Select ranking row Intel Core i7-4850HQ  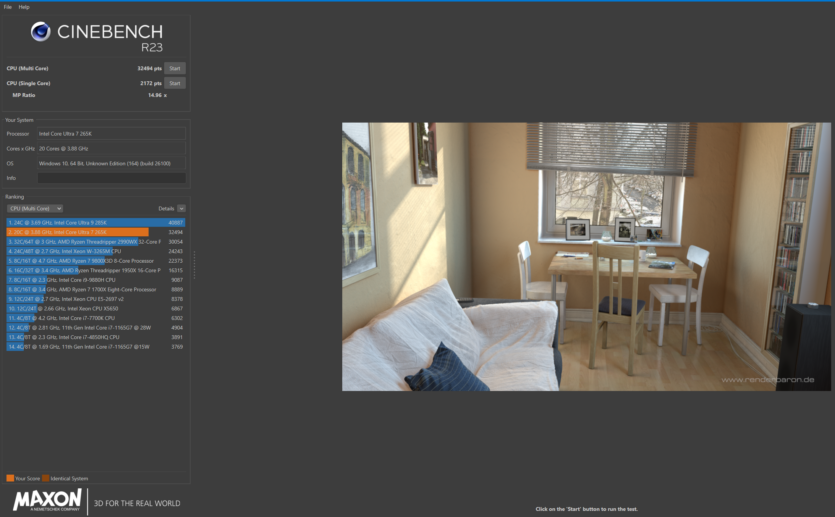tap(95, 337)
